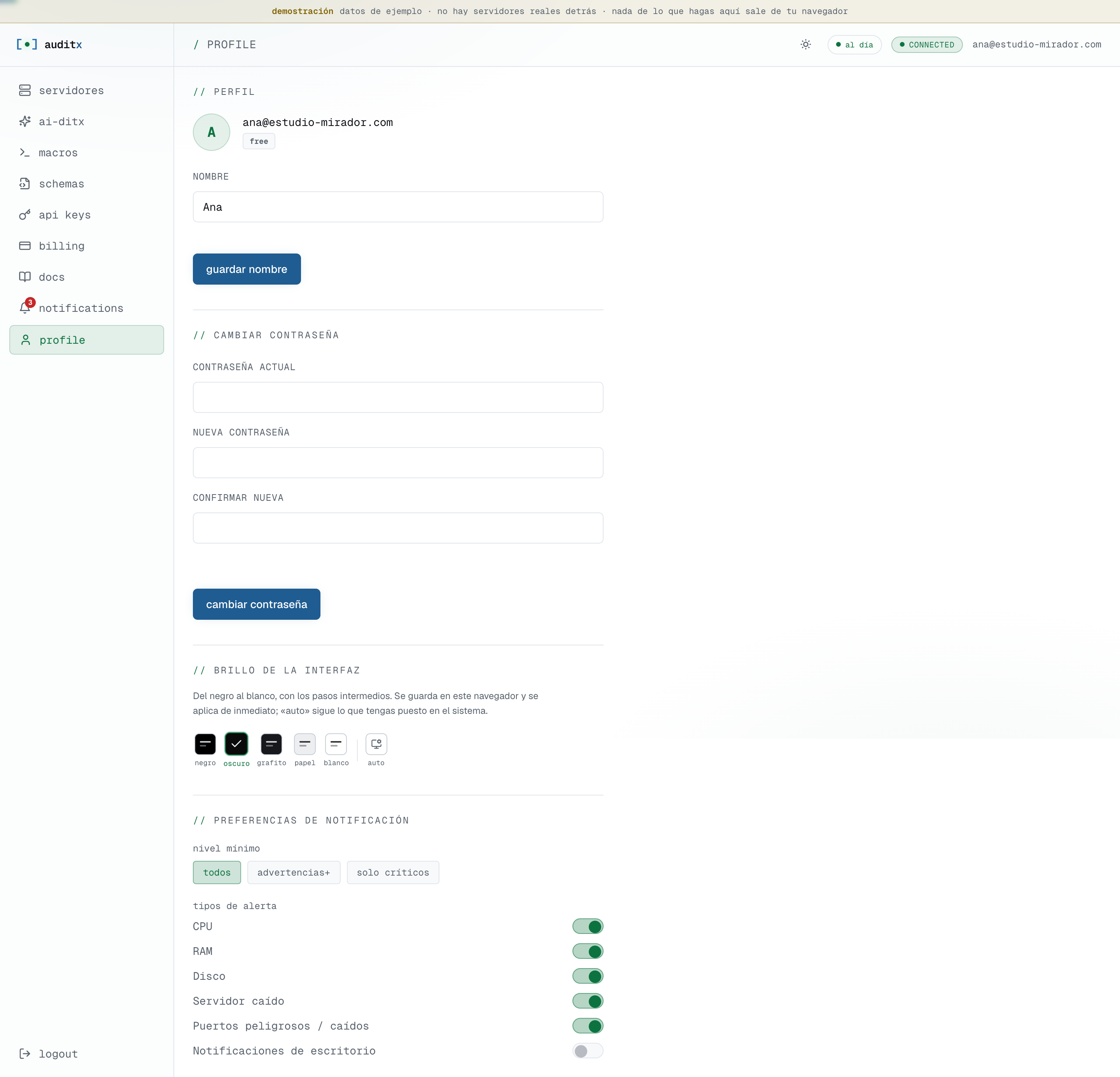The width and height of the screenshot is (1120, 1077).
Task: Choose negro brightness swatch
Action: pyautogui.click(x=205, y=744)
